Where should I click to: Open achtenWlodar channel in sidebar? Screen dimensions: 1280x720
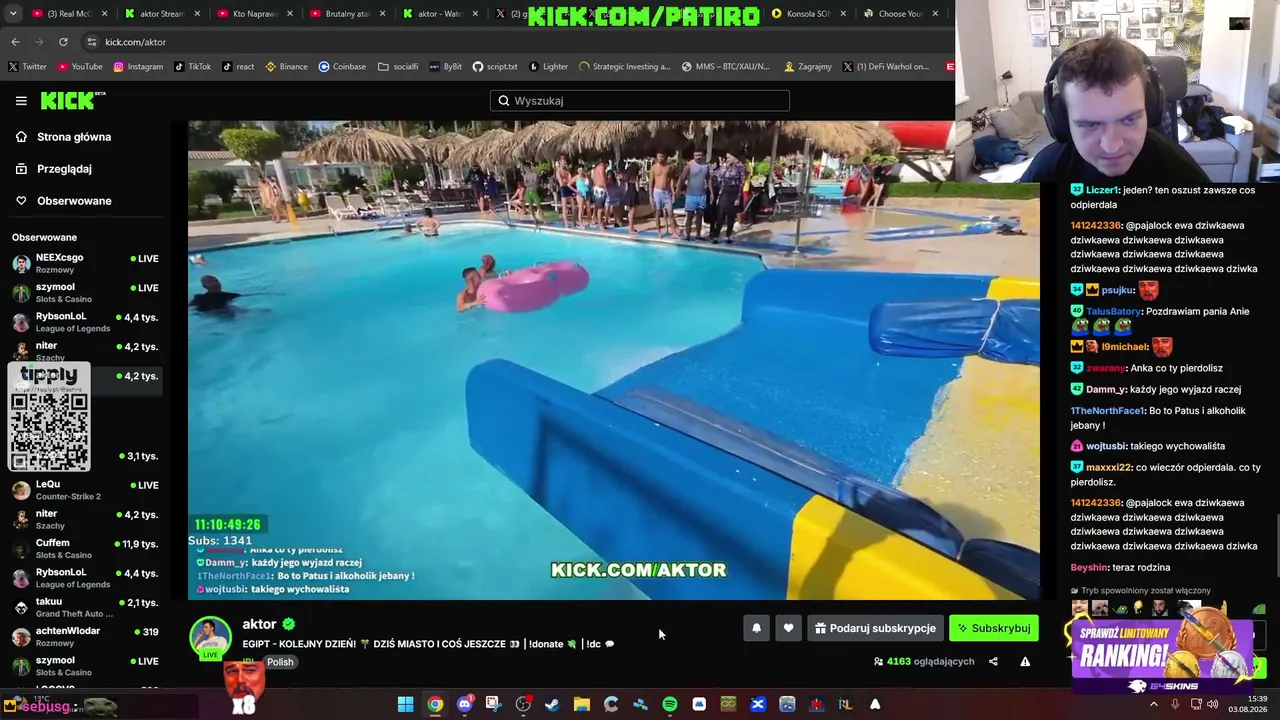85,636
